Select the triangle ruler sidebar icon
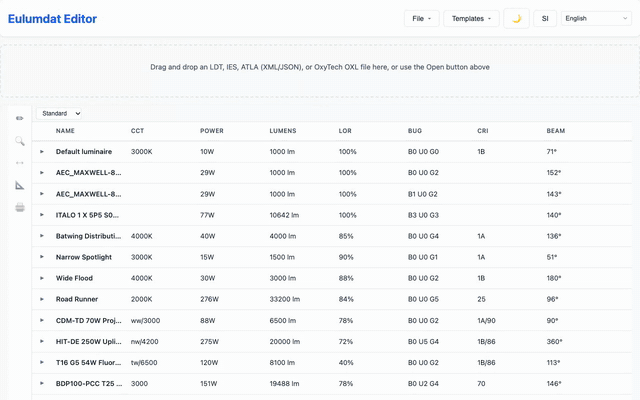 (x=20, y=185)
